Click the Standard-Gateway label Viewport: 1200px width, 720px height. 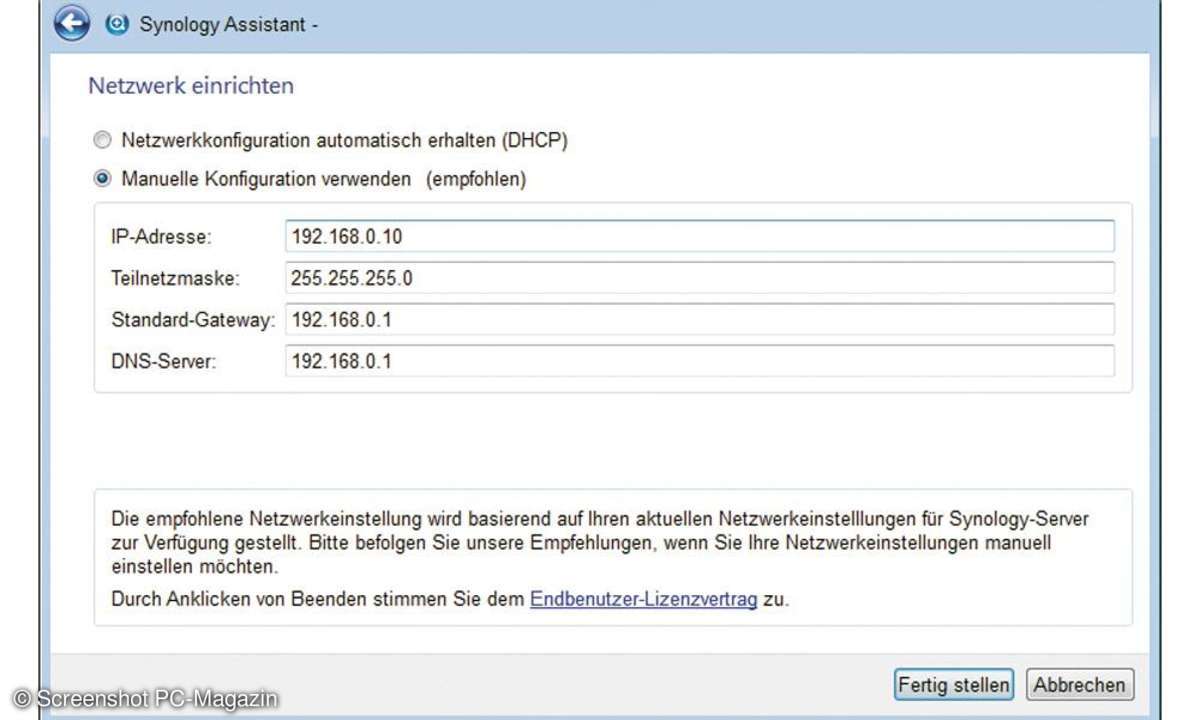point(192,320)
